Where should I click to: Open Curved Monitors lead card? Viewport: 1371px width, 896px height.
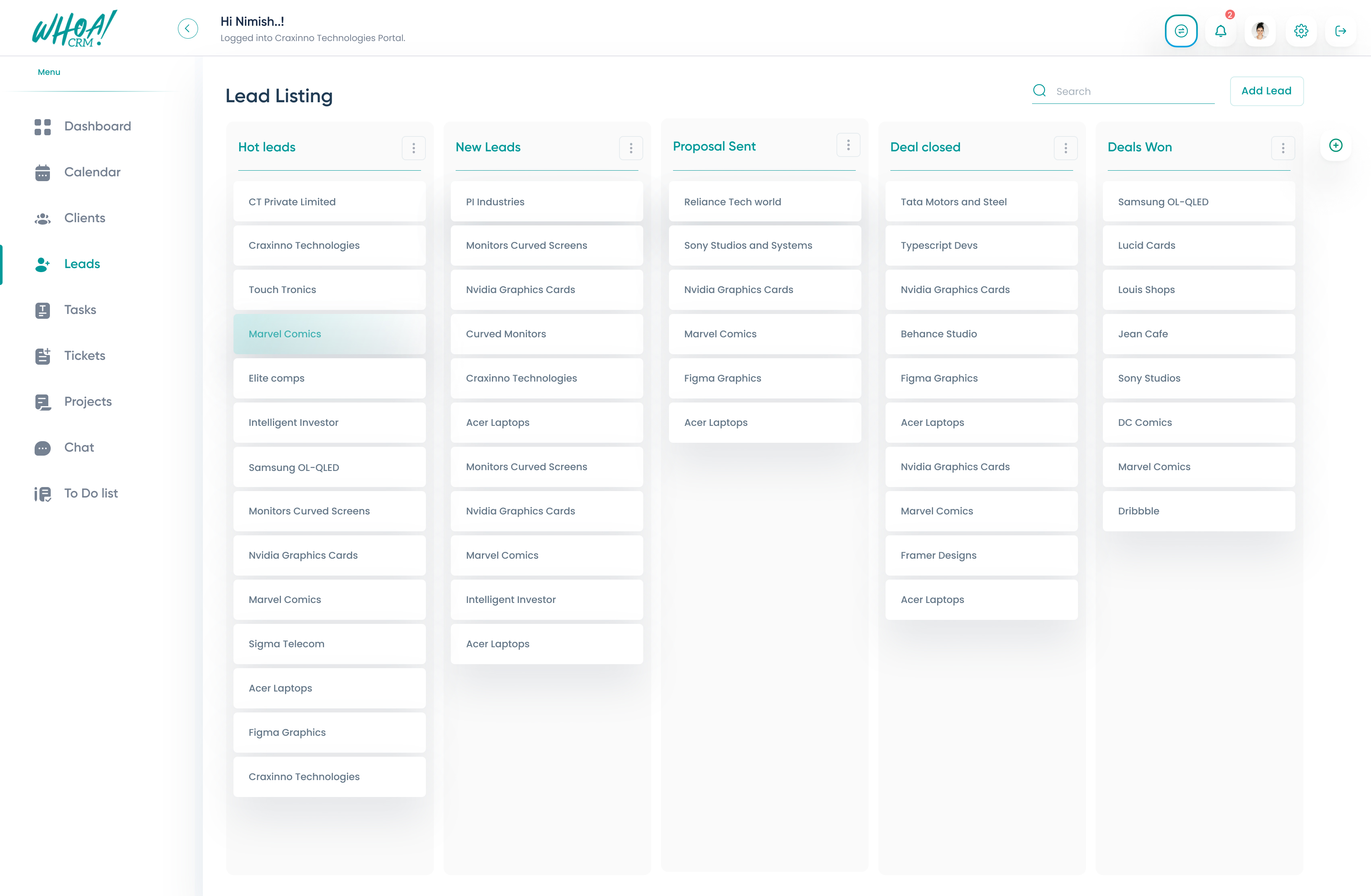click(x=547, y=334)
